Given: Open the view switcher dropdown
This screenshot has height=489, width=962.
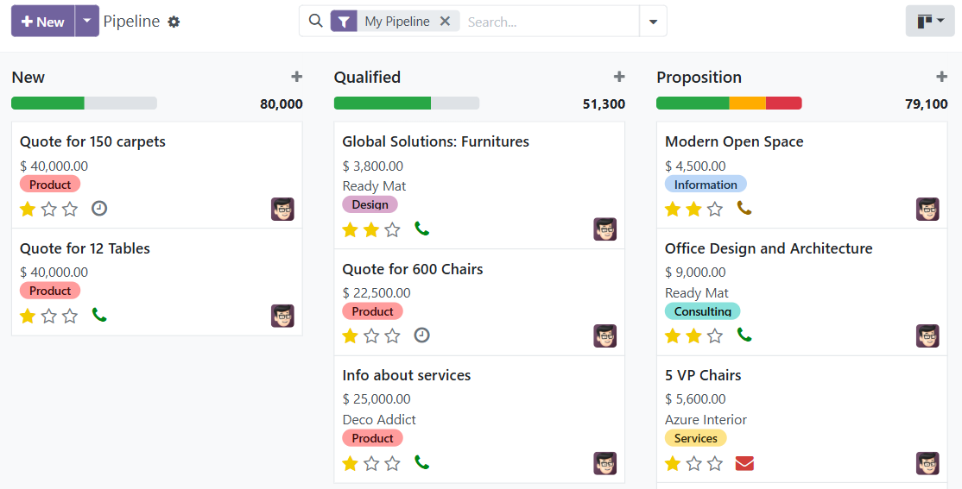Looking at the screenshot, I should [x=929, y=21].
